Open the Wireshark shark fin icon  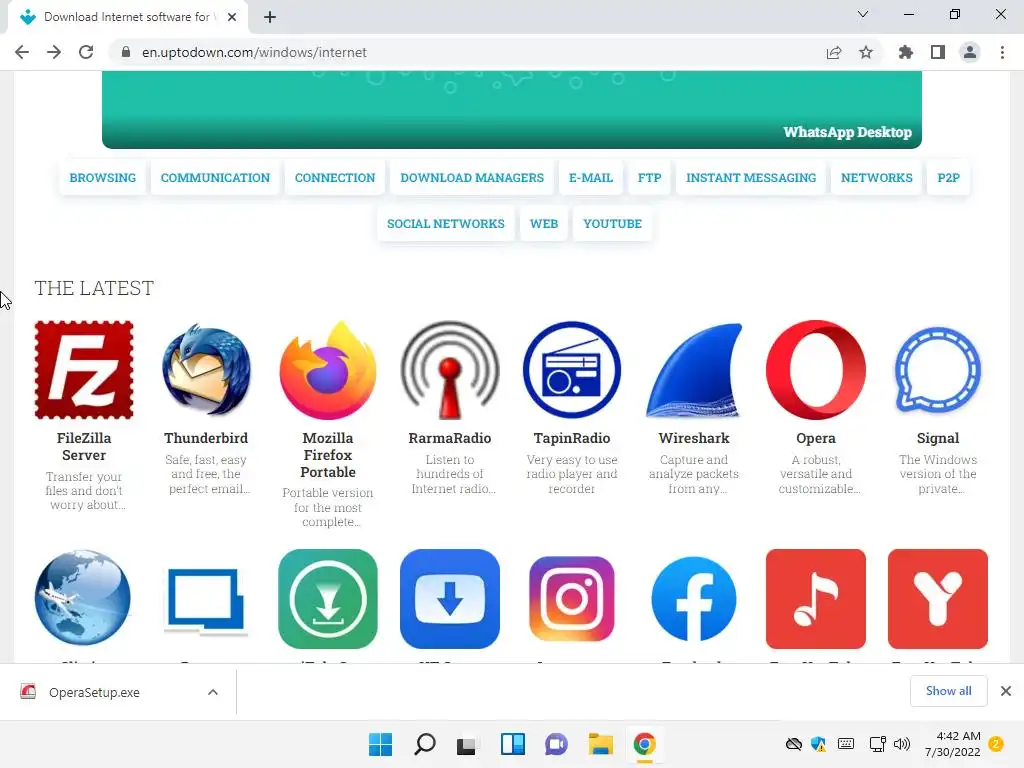[x=694, y=370]
